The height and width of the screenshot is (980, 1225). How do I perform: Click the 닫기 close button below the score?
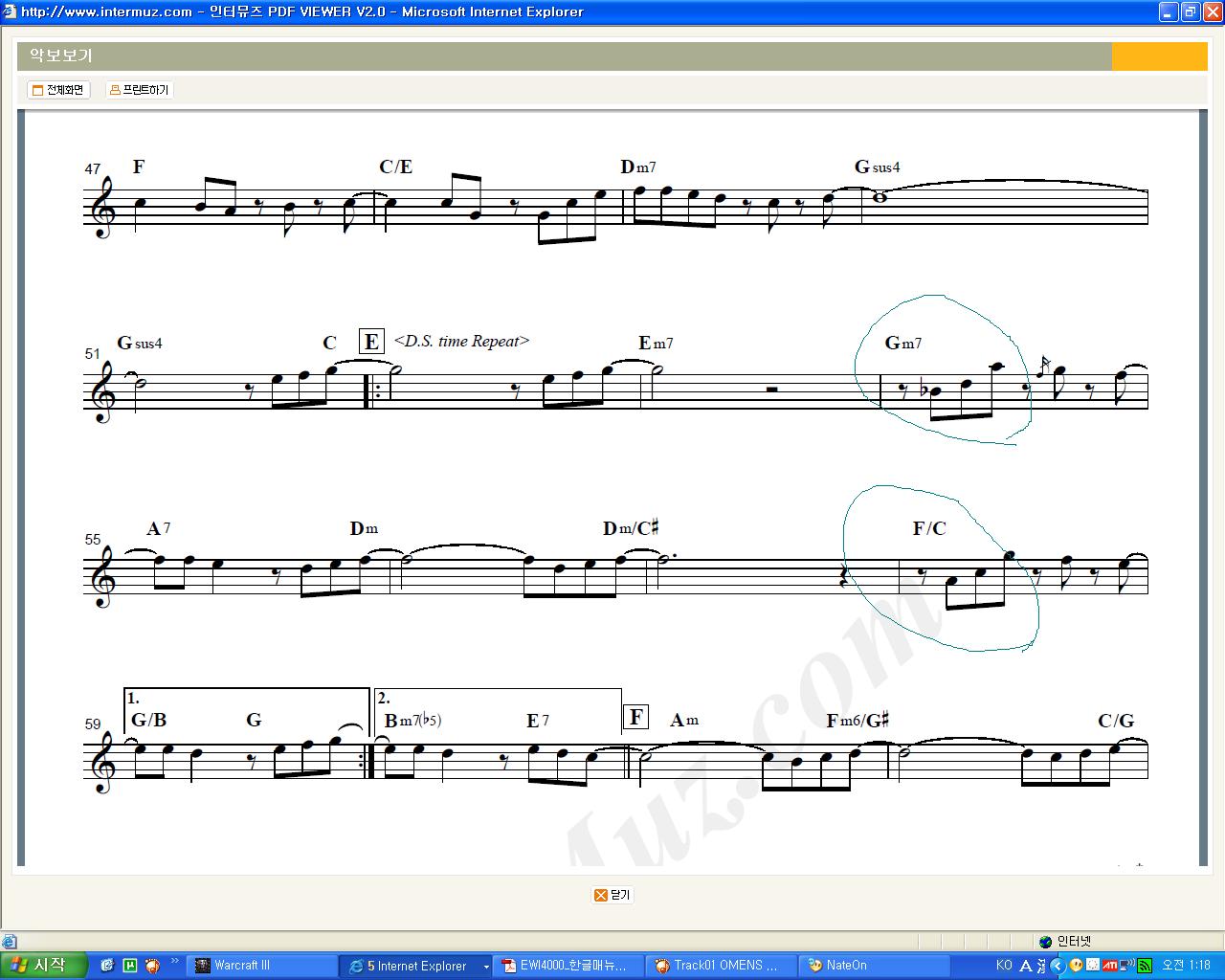(x=612, y=895)
